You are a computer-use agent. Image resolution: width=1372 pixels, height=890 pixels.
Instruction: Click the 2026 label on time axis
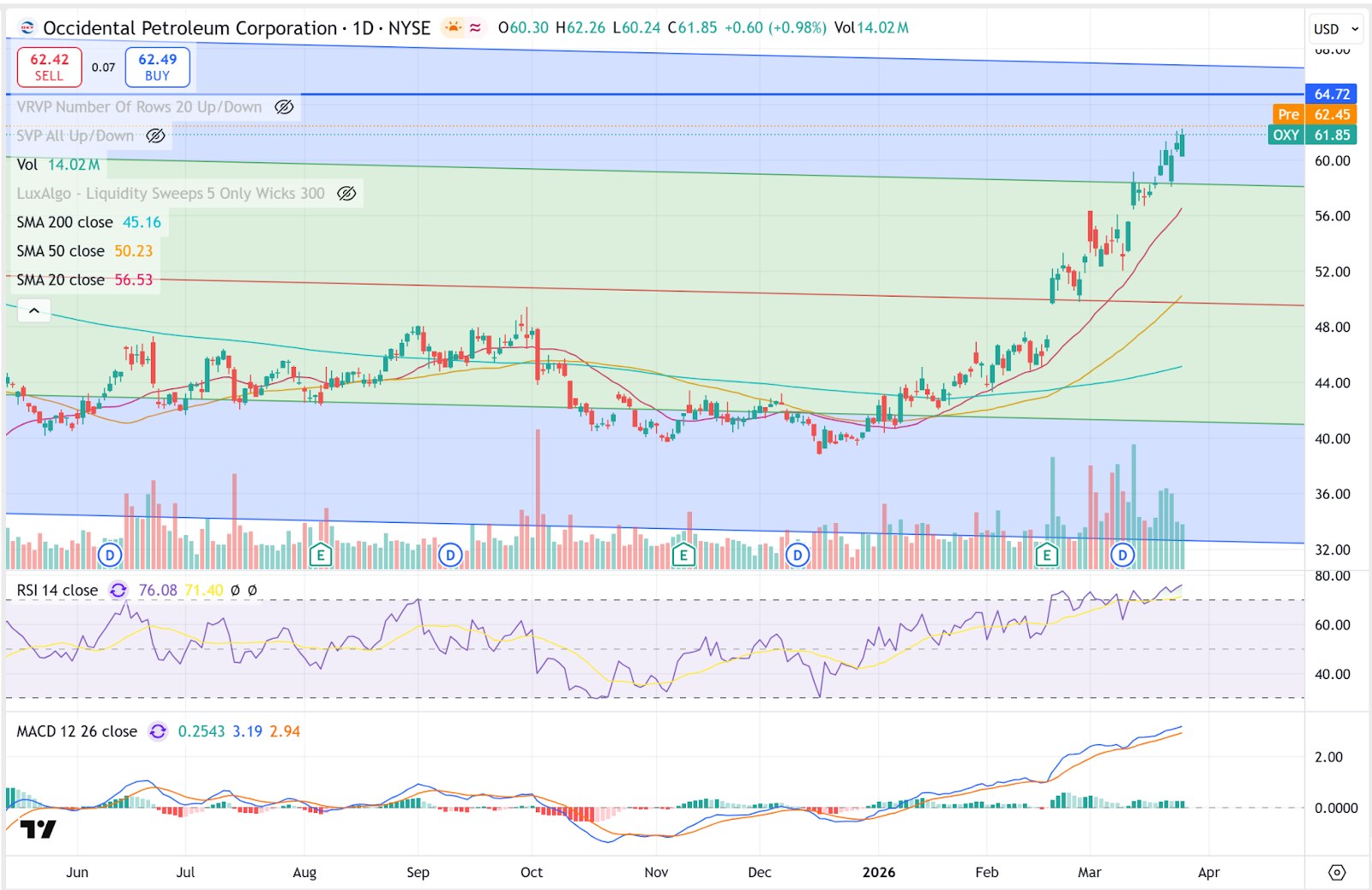(x=879, y=872)
